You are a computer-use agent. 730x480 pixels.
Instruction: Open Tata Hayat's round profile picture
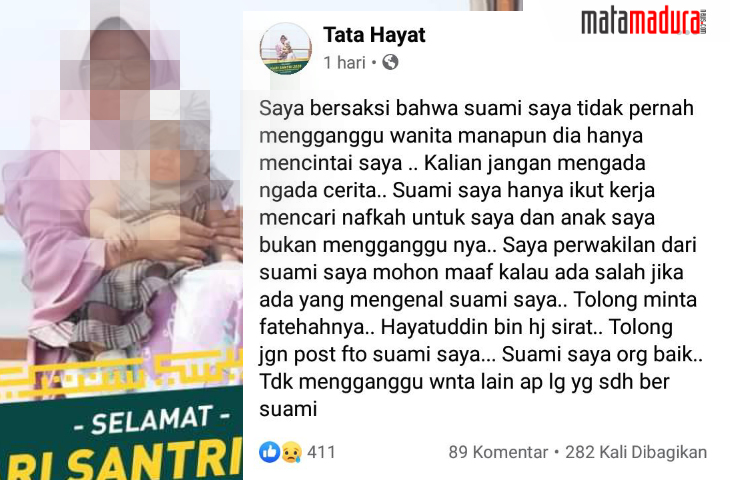[x=285, y=48]
